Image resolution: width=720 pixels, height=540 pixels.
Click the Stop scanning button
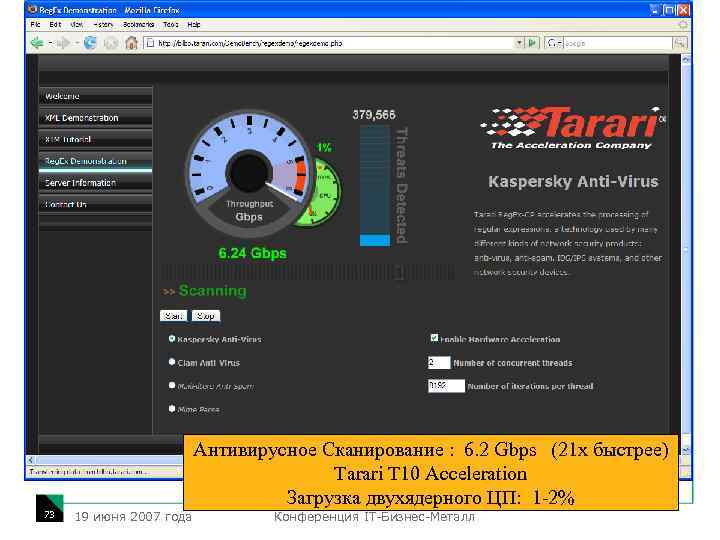[205, 316]
